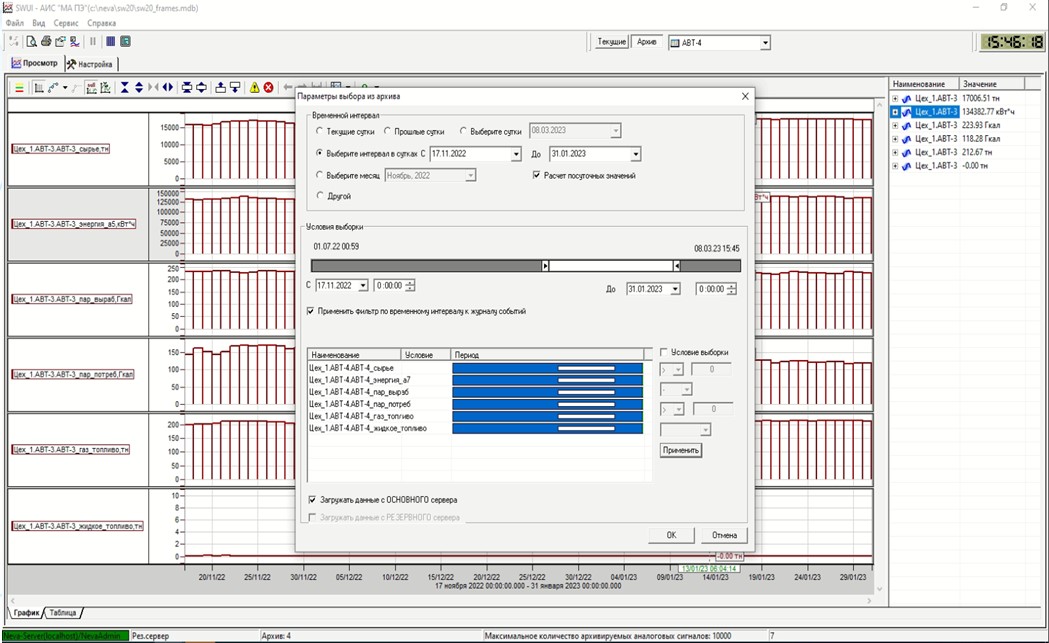Click the Отмена button
Screen dimensions: 1049x643
[x=724, y=535]
